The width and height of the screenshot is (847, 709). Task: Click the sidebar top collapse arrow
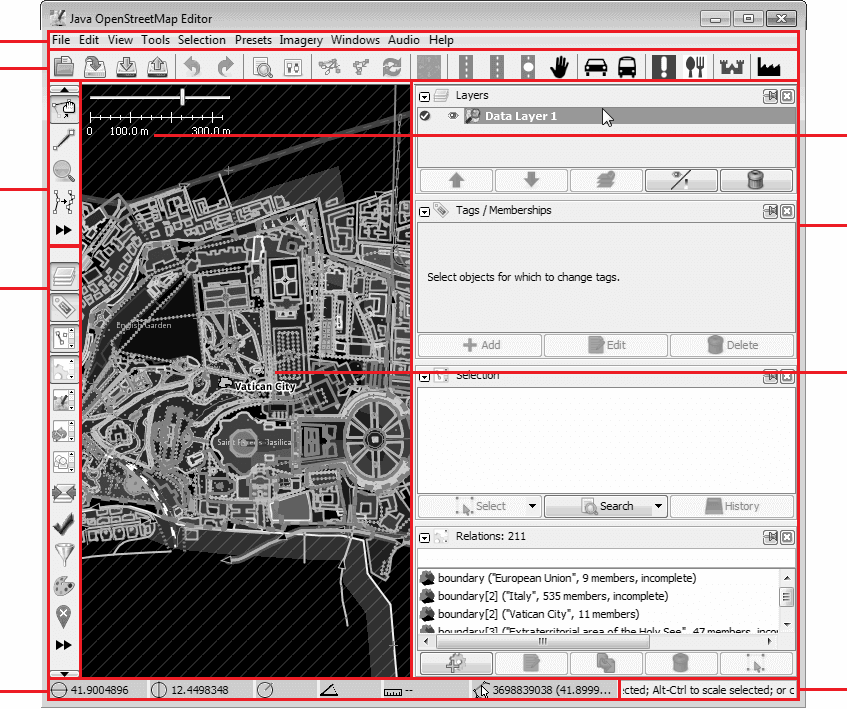click(x=64, y=90)
